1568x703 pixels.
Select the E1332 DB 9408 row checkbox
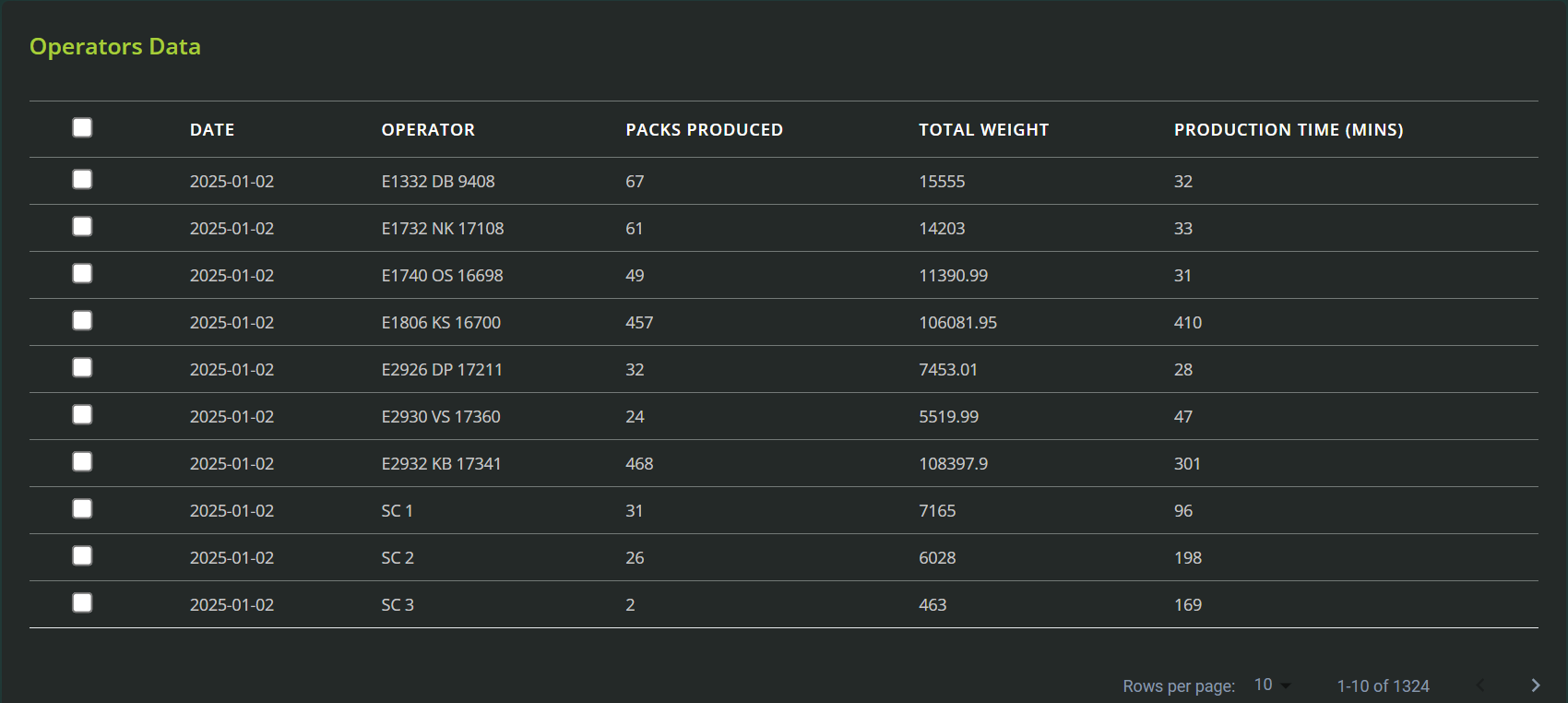[x=82, y=180]
